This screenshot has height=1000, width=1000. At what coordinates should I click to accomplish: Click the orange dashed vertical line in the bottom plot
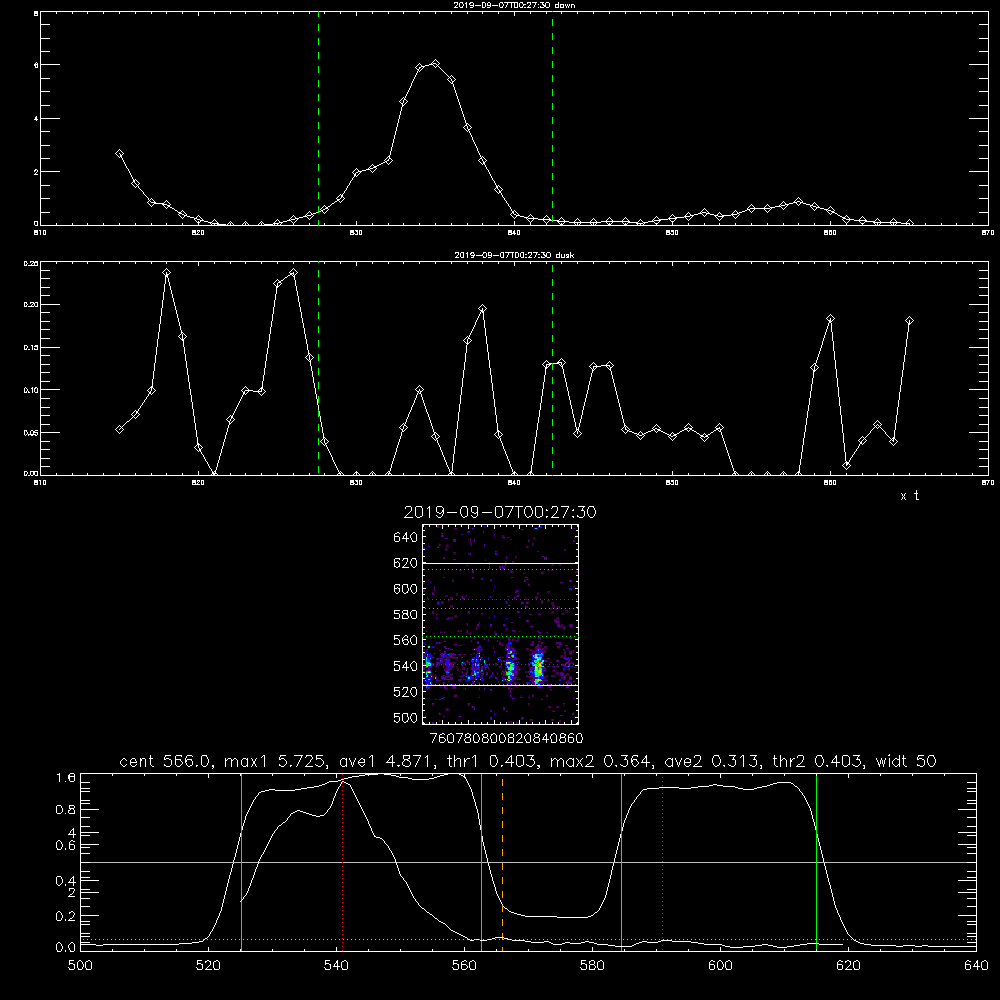(503, 861)
